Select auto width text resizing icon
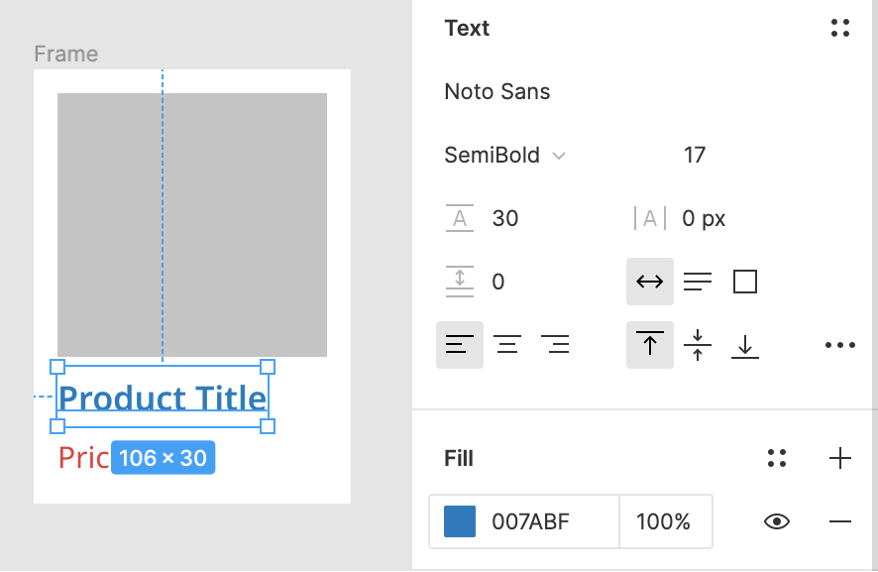This screenshot has width=878, height=572. coord(650,282)
